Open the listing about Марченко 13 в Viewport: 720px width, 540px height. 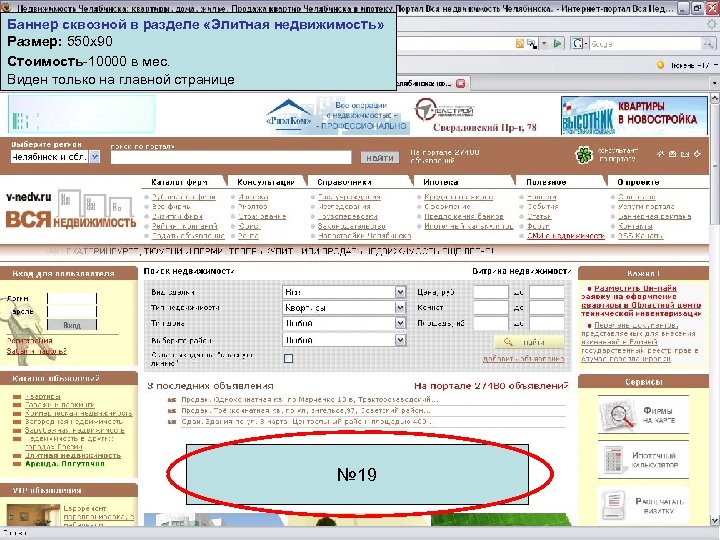click(x=310, y=399)
